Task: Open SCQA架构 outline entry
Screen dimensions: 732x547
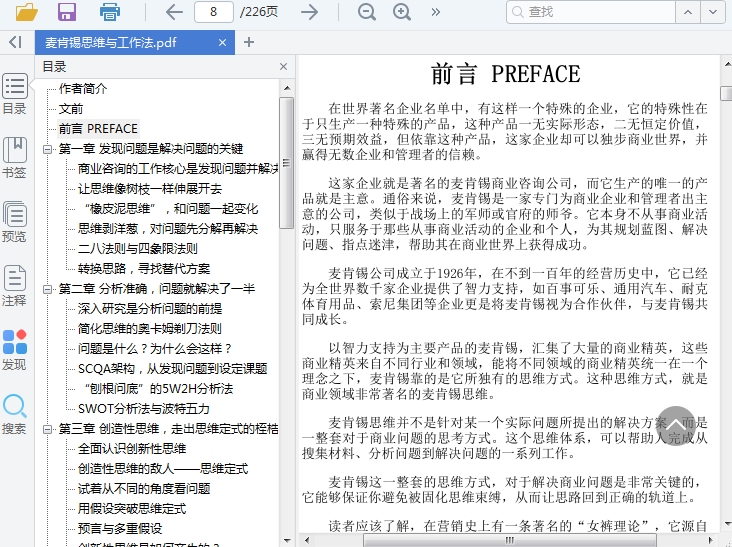Action: [173, 369]
